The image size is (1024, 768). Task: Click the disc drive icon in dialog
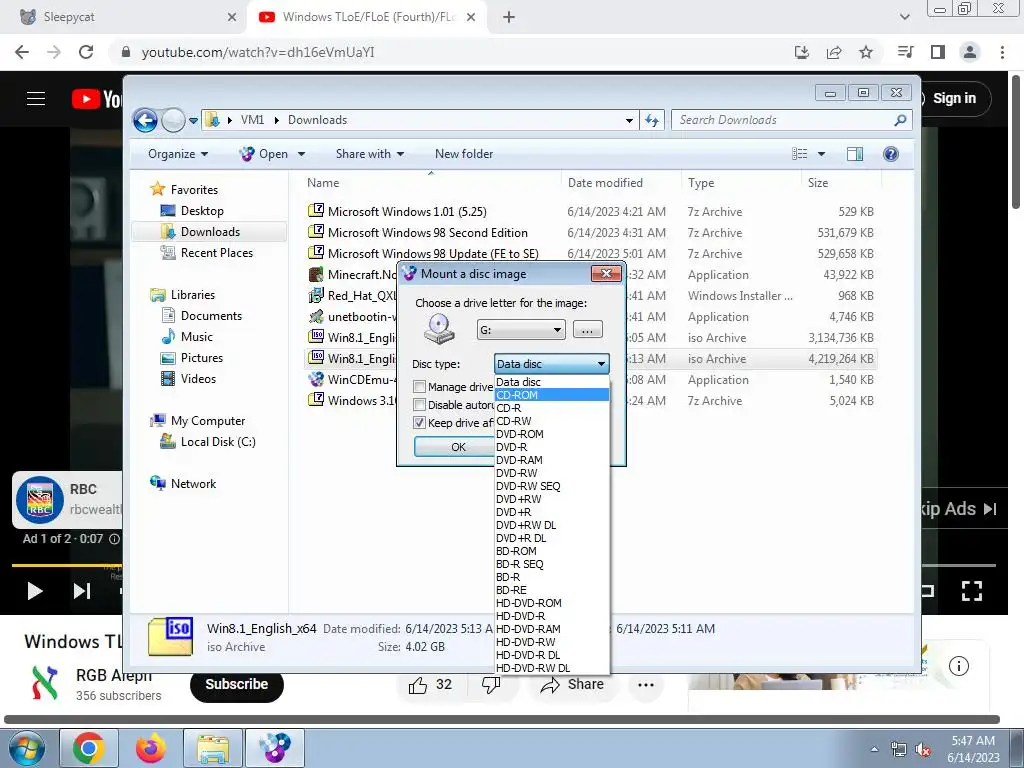[x=439, y=328]
